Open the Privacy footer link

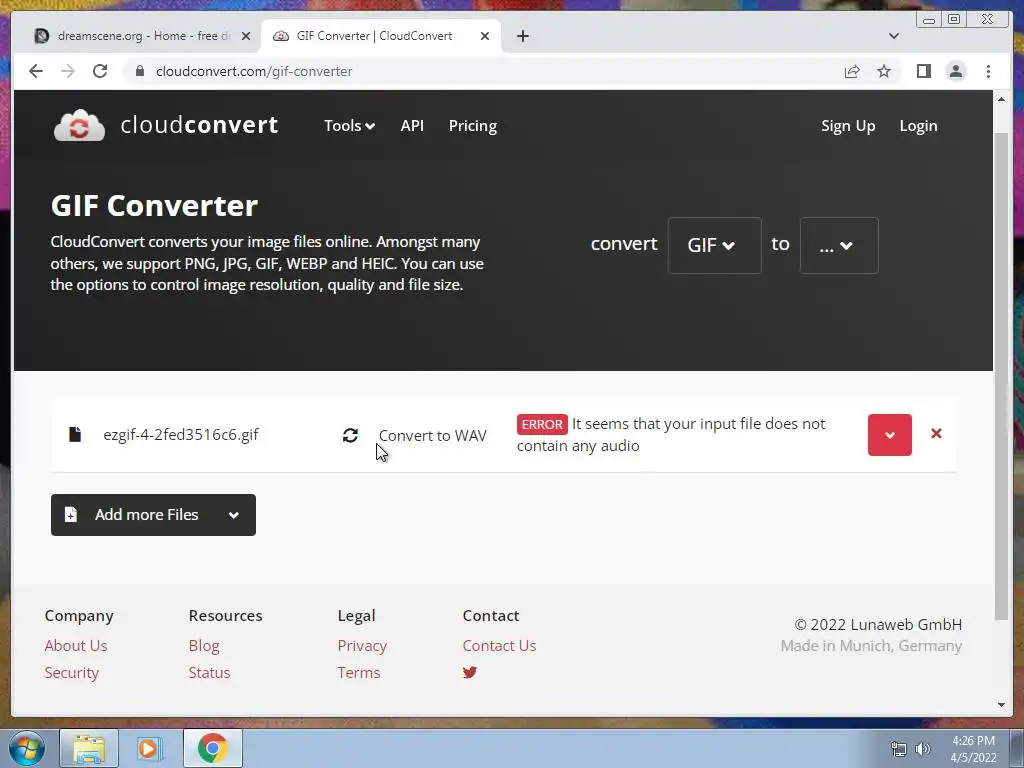point(362,645)
